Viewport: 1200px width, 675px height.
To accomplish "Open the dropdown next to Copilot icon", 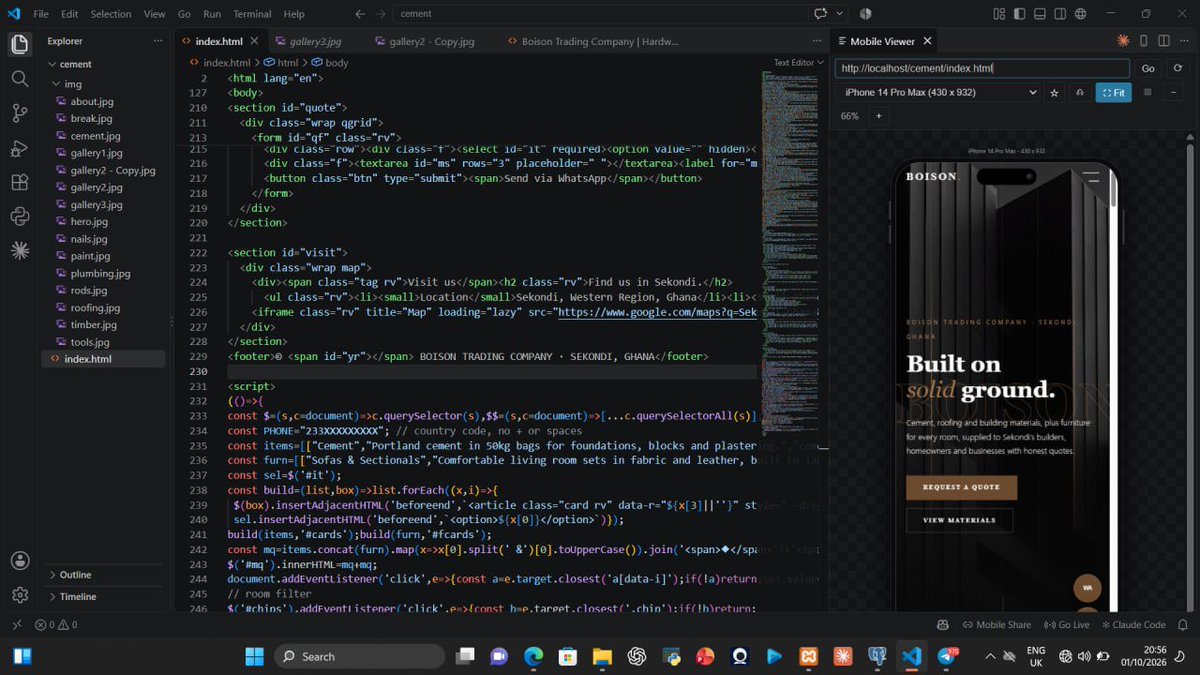I will click(838, 14).
